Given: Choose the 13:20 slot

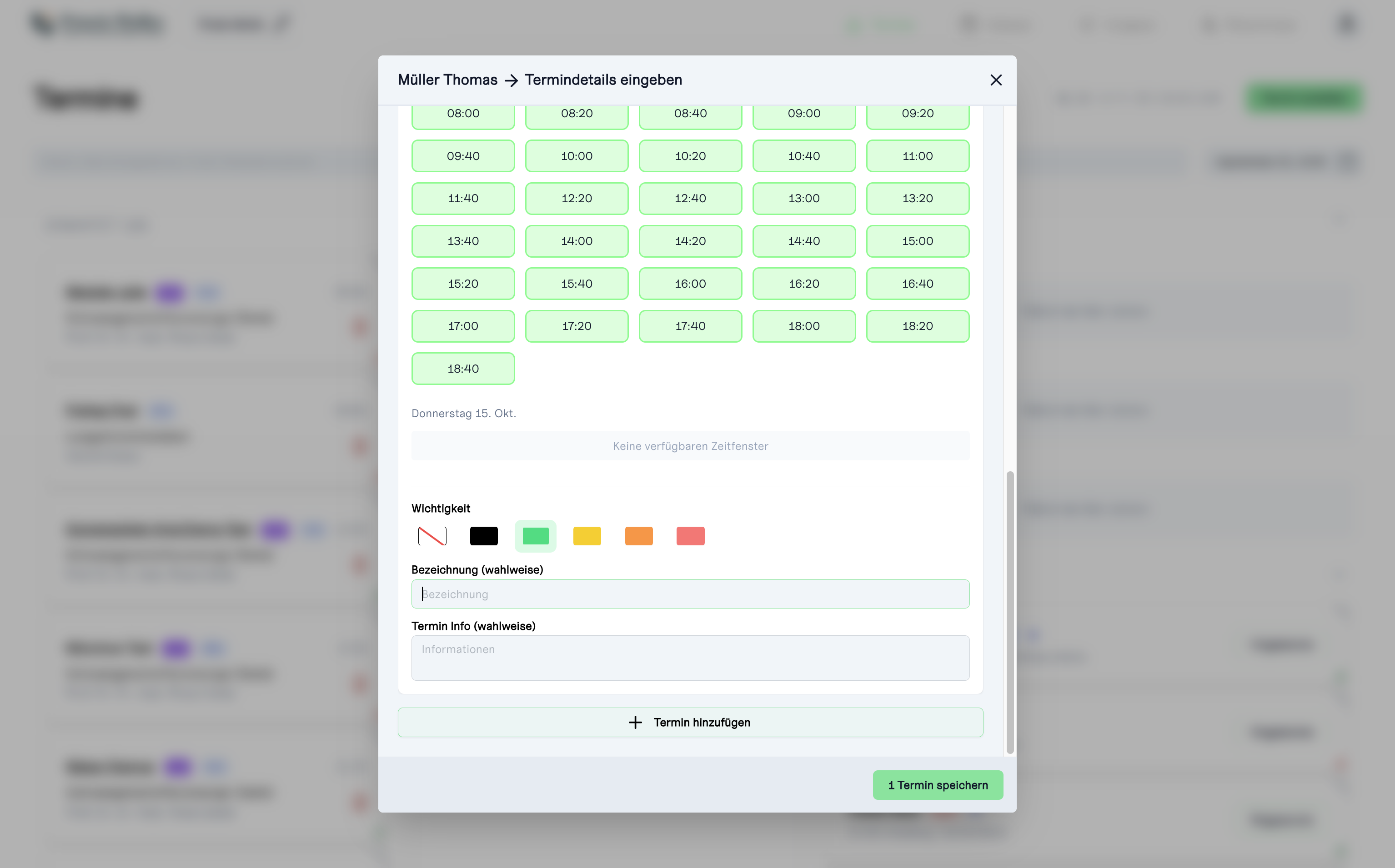Looking at the screenshot, I should 918,199.
